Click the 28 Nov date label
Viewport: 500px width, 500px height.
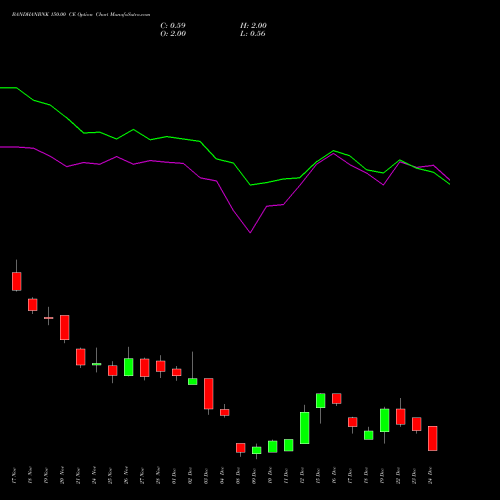point(158,476)
